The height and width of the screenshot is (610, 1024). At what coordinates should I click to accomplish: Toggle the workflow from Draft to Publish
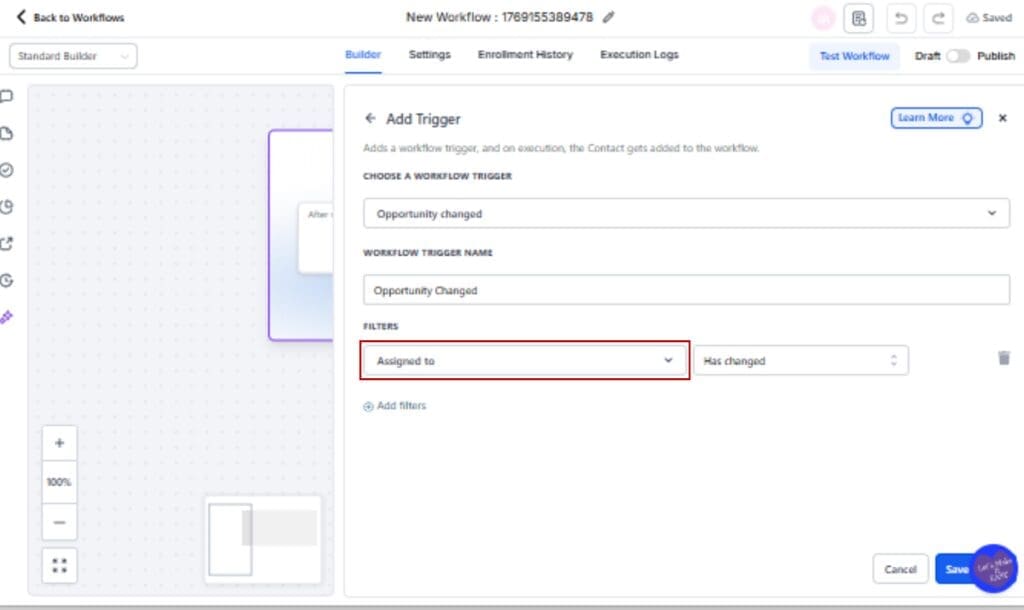(x=957, y=57)
